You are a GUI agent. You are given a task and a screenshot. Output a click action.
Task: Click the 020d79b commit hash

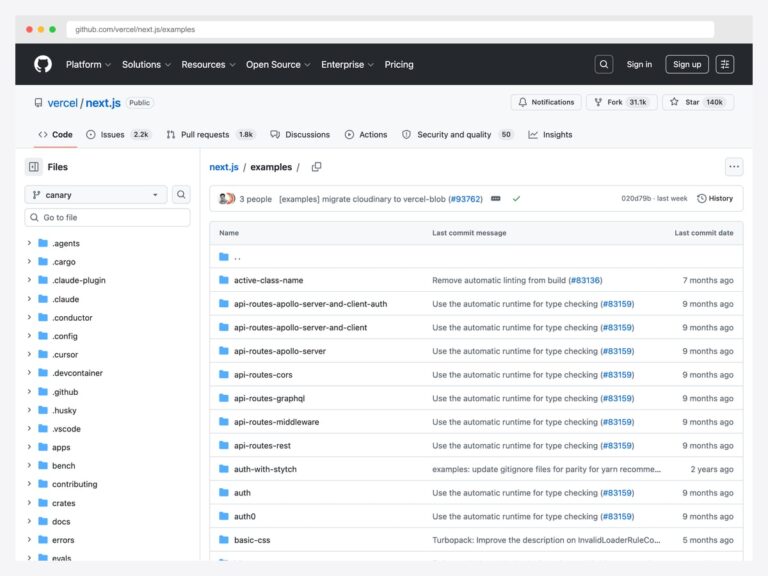point(636,198)
